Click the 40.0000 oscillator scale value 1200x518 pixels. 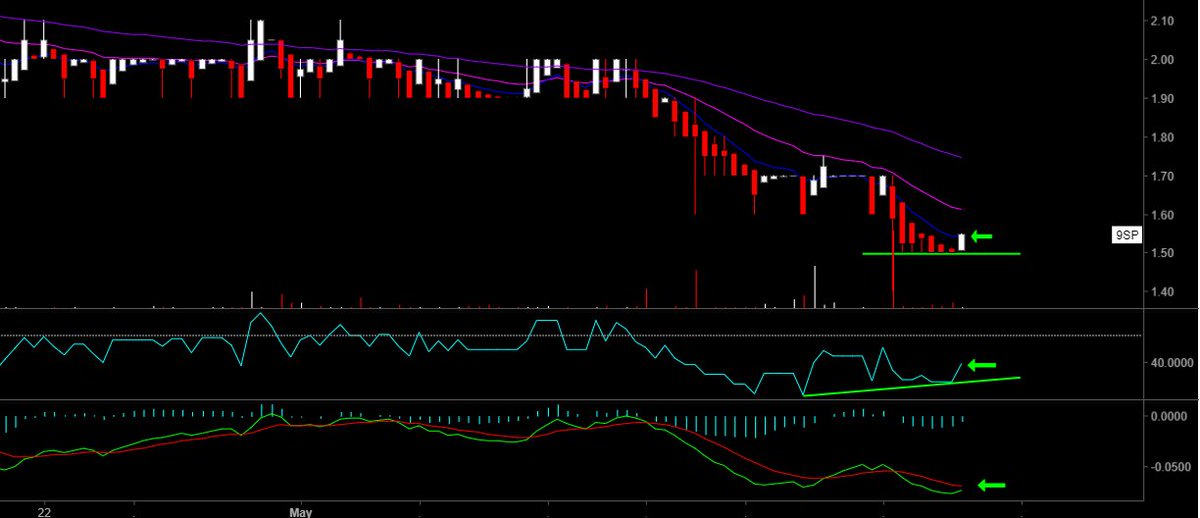1171,363
